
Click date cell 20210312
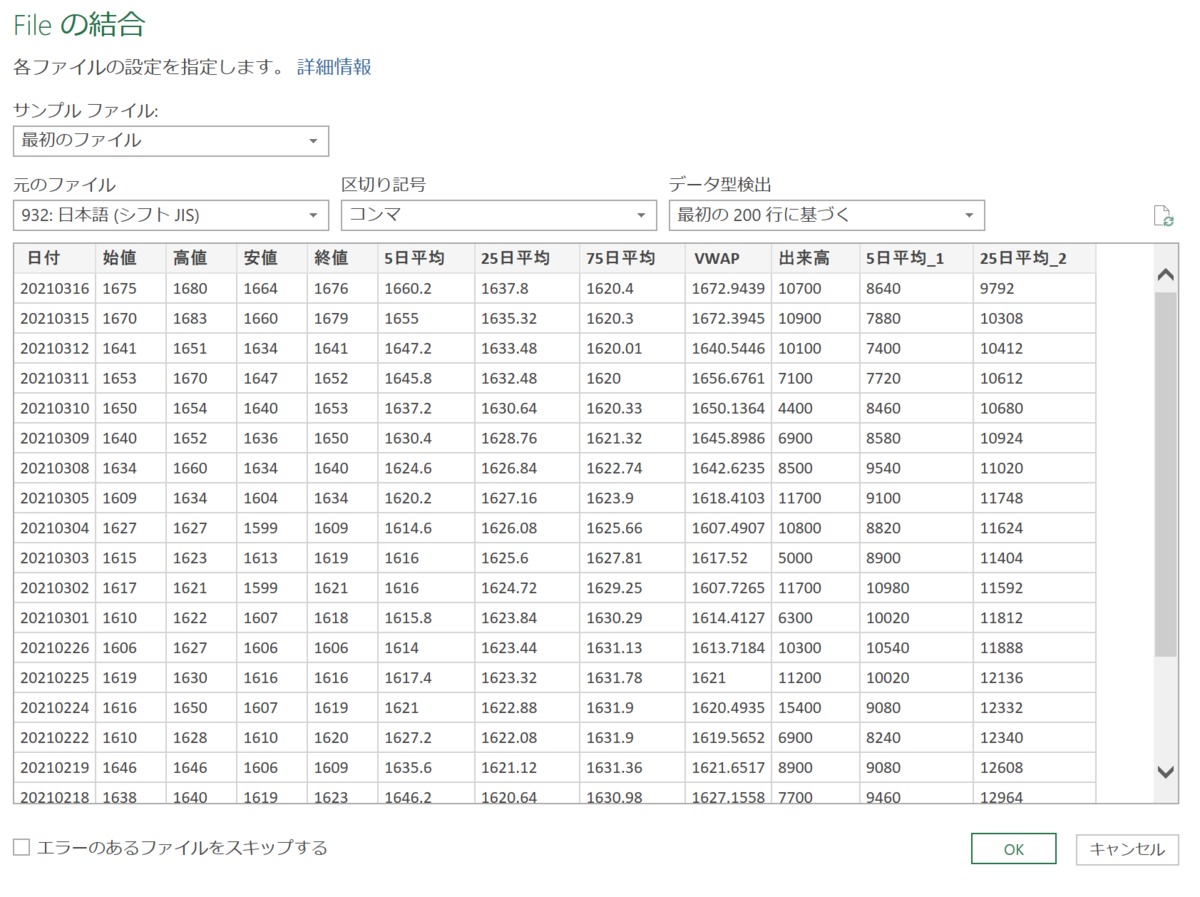pos(55,348)
